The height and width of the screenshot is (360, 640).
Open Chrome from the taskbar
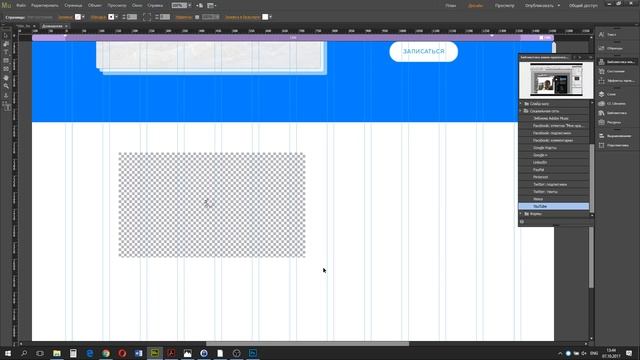[x=106, y=353]
